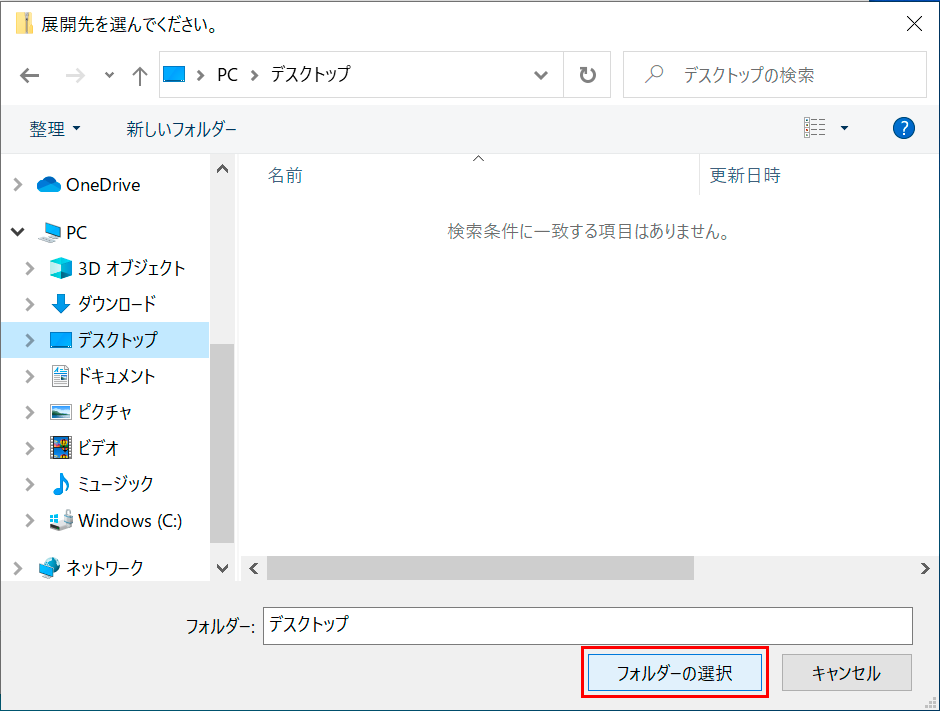Viewport: 940px width, 711px height.
Task: Sort by the 名前 column header
Action: [285, 176]
